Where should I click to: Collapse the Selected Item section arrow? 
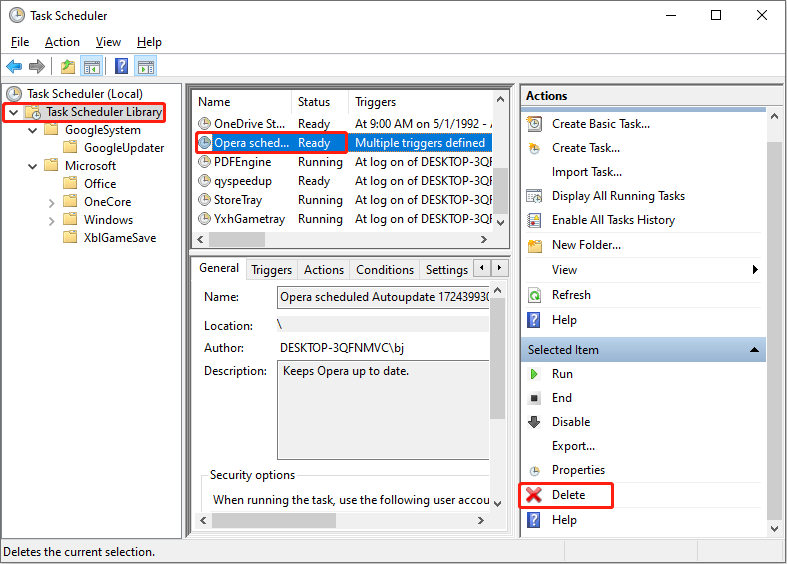pos(754,350)
